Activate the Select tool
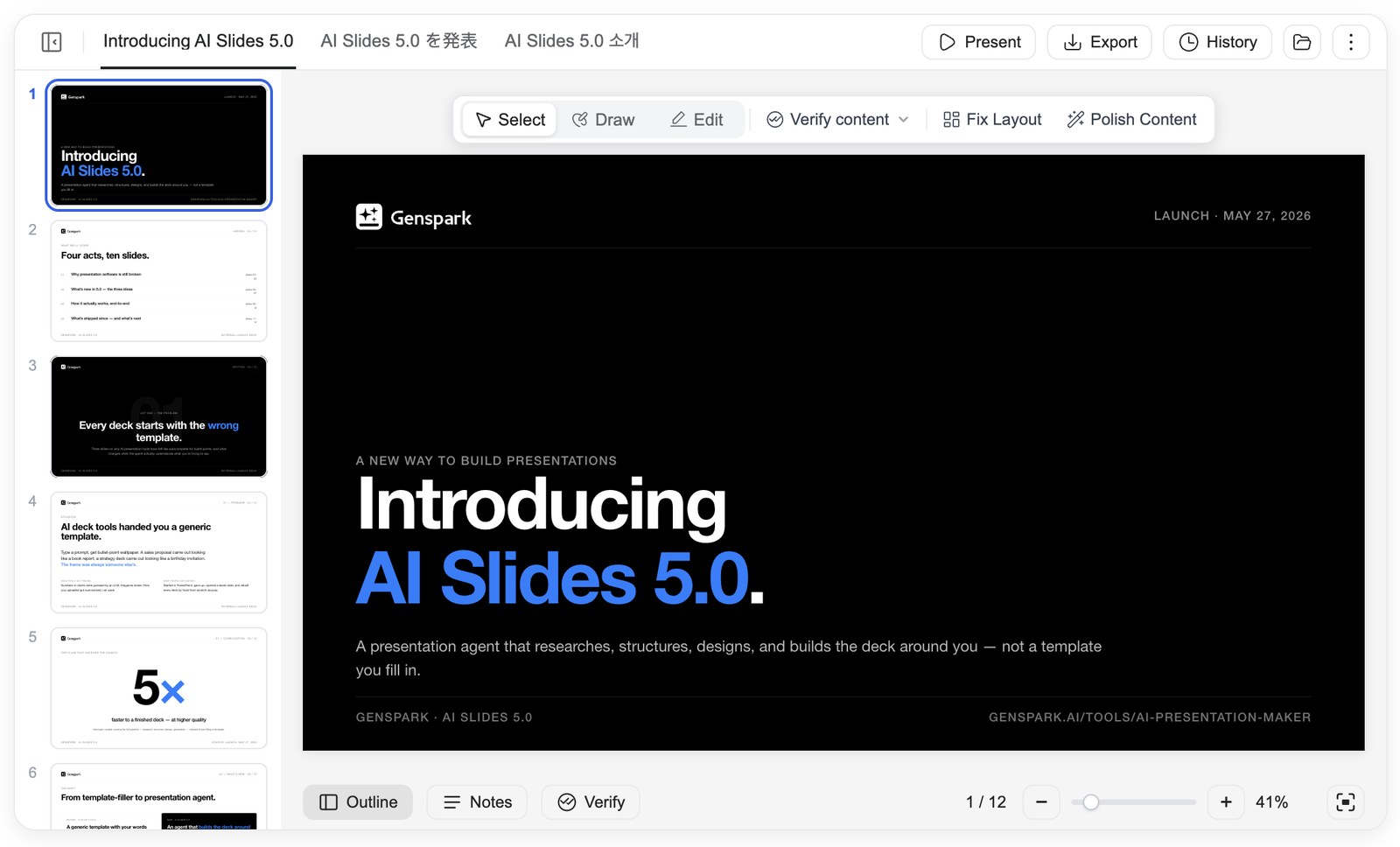The height and width of the screenshot is (847, 1400). (x=510, y=120)
